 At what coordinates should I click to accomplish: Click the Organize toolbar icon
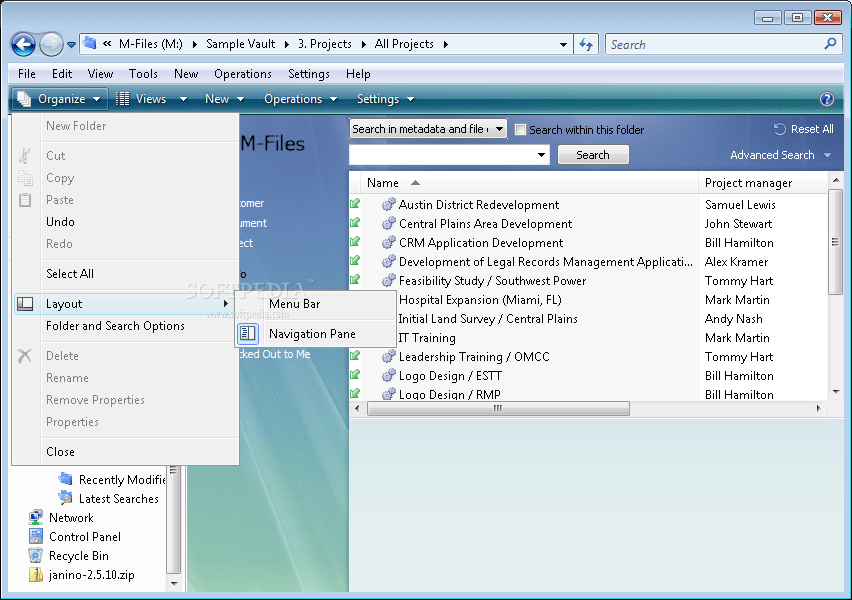point(24,99)
